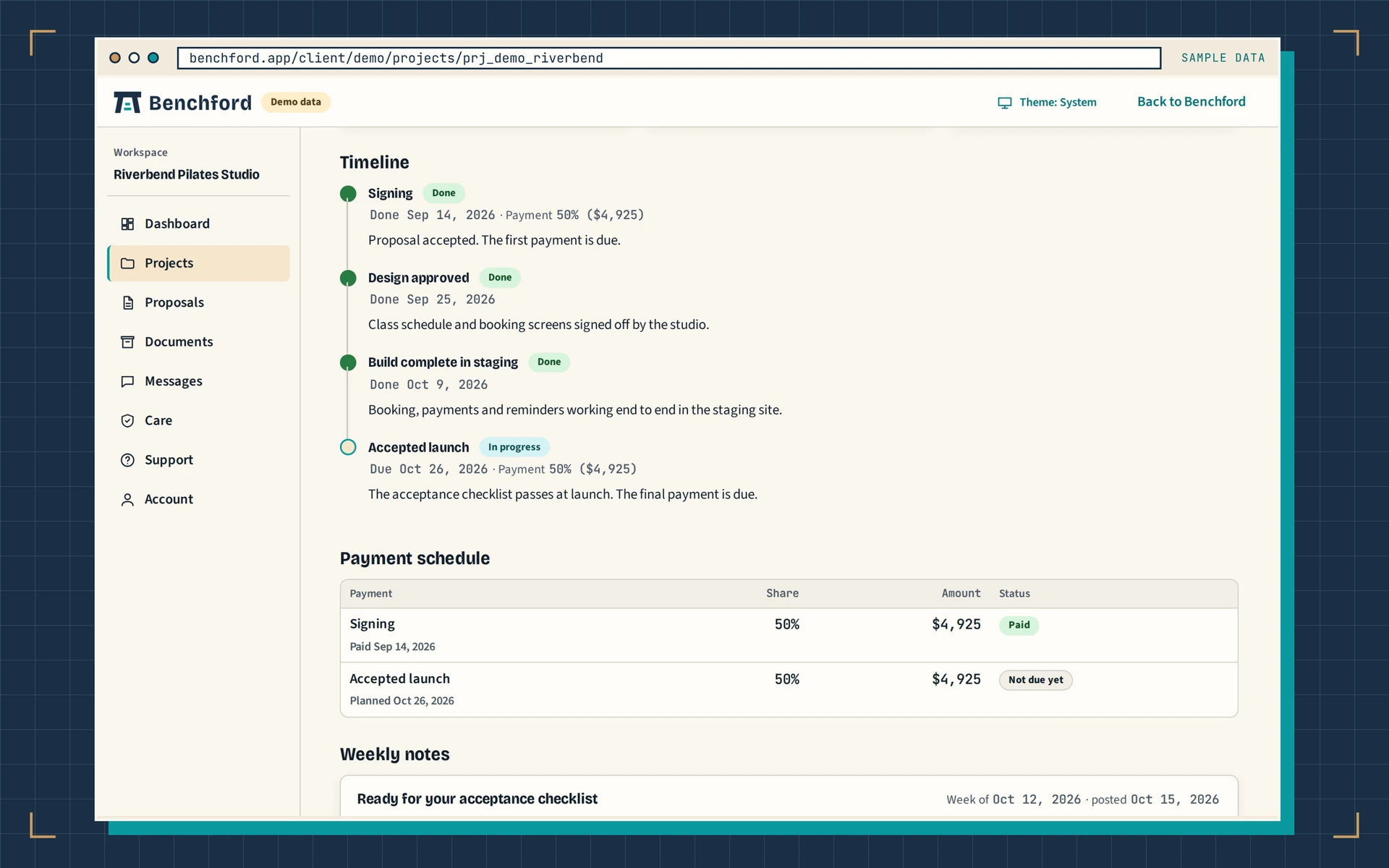Click the Signing milestone title in Timeline
The width and height of the screenshot is (1389, 868).
(390, 194)
